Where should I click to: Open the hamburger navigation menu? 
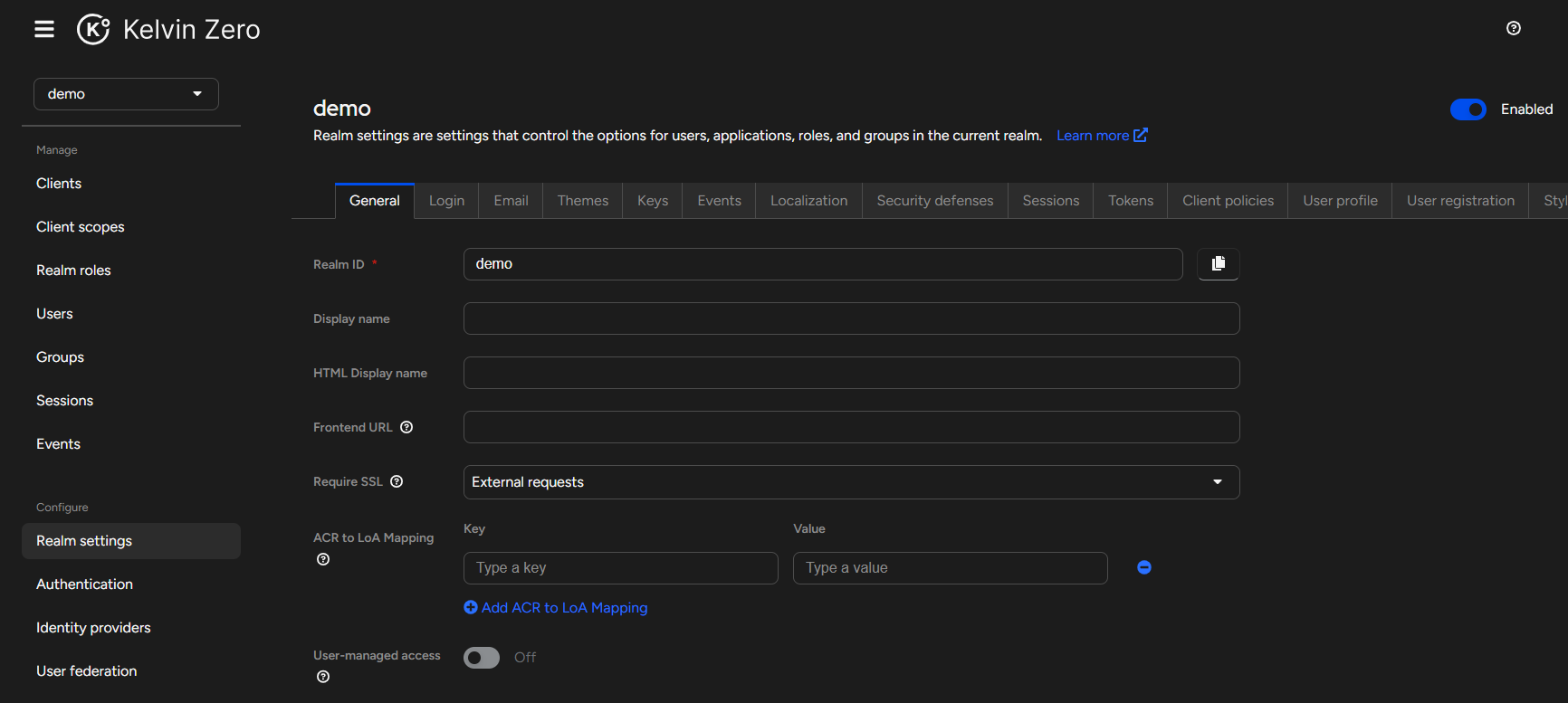coord(44,30)
